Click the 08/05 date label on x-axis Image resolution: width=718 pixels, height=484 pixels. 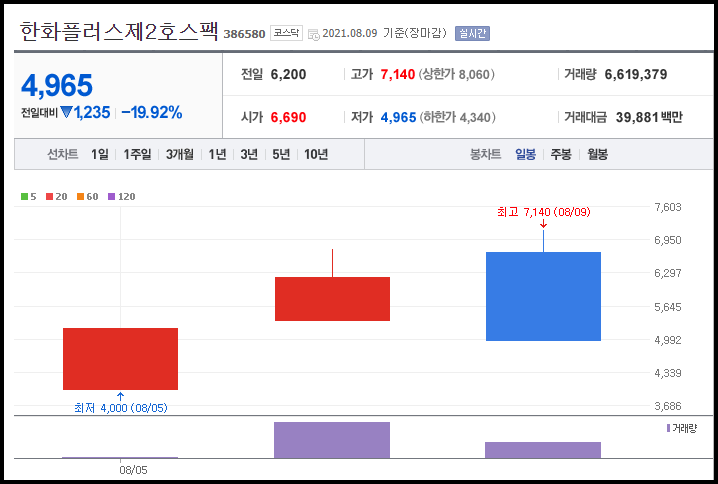(133, 470)
